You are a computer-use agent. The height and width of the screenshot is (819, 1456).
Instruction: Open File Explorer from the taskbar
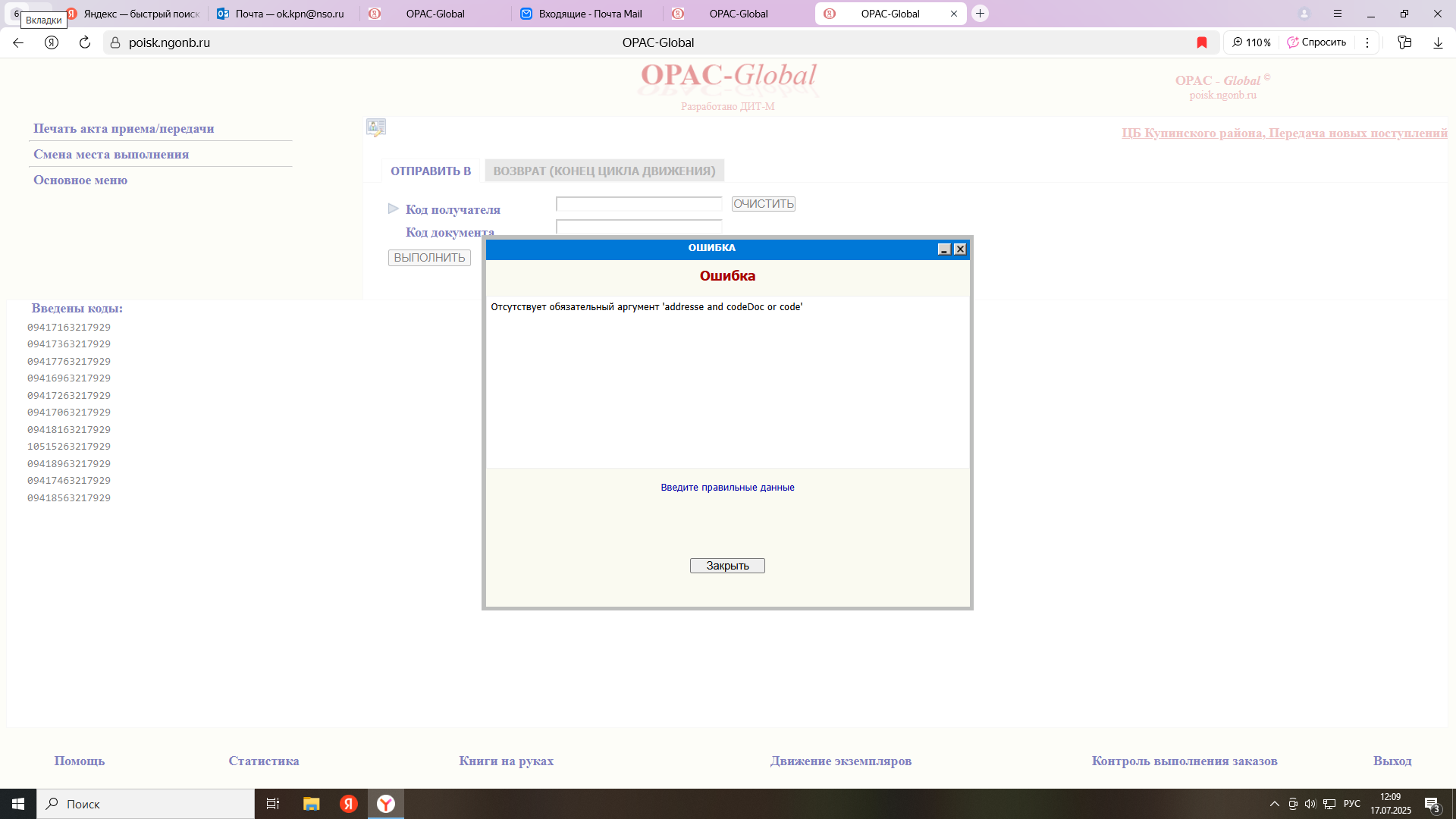pos(311,804)
